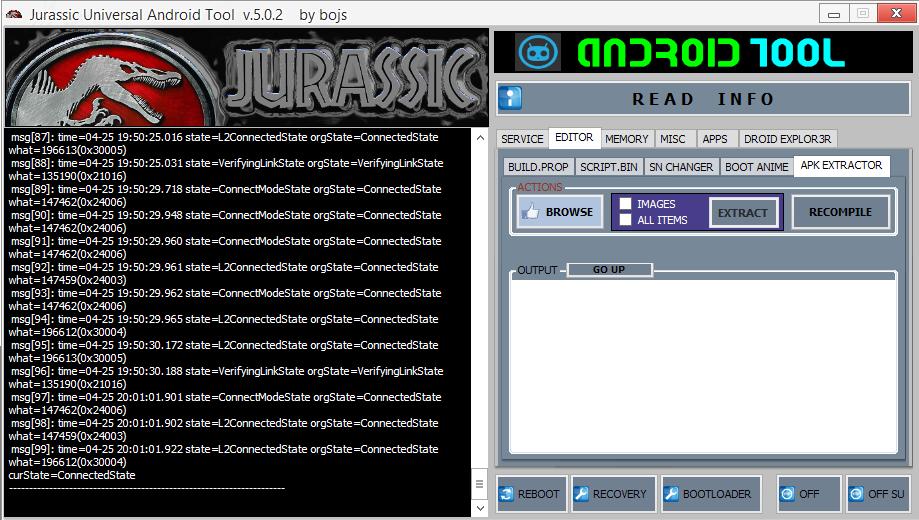
Task: Tick the ALL ITEMS checkbox
Action: tap(625, 220)
